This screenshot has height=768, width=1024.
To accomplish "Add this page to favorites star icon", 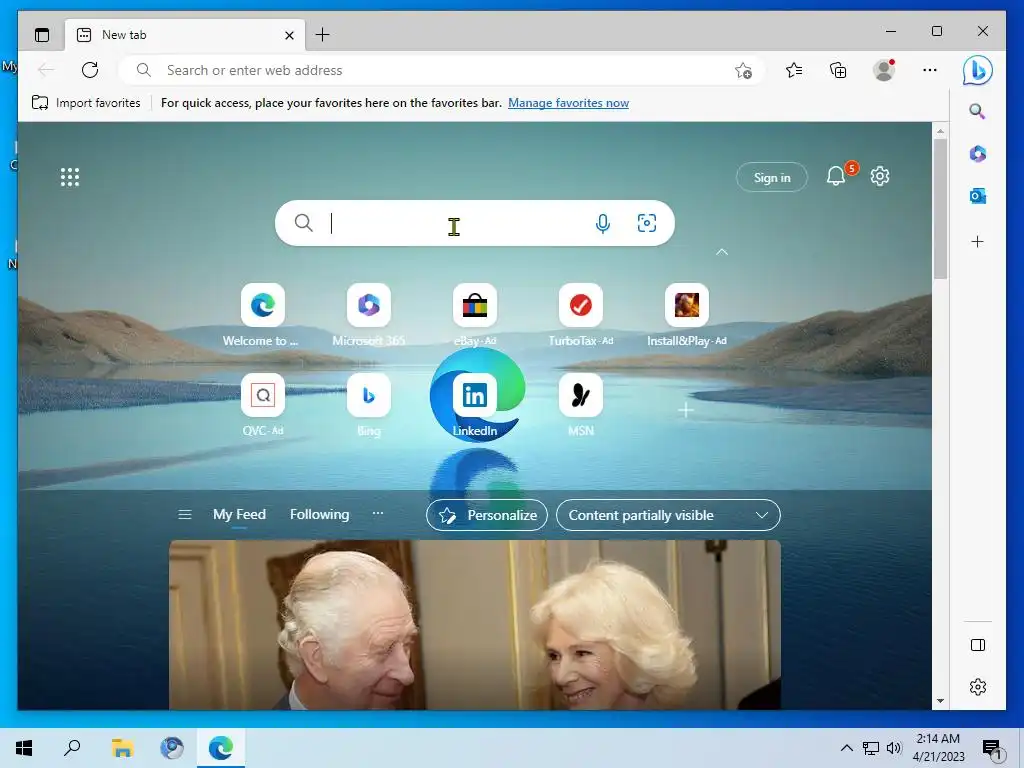I will [743, 71].
